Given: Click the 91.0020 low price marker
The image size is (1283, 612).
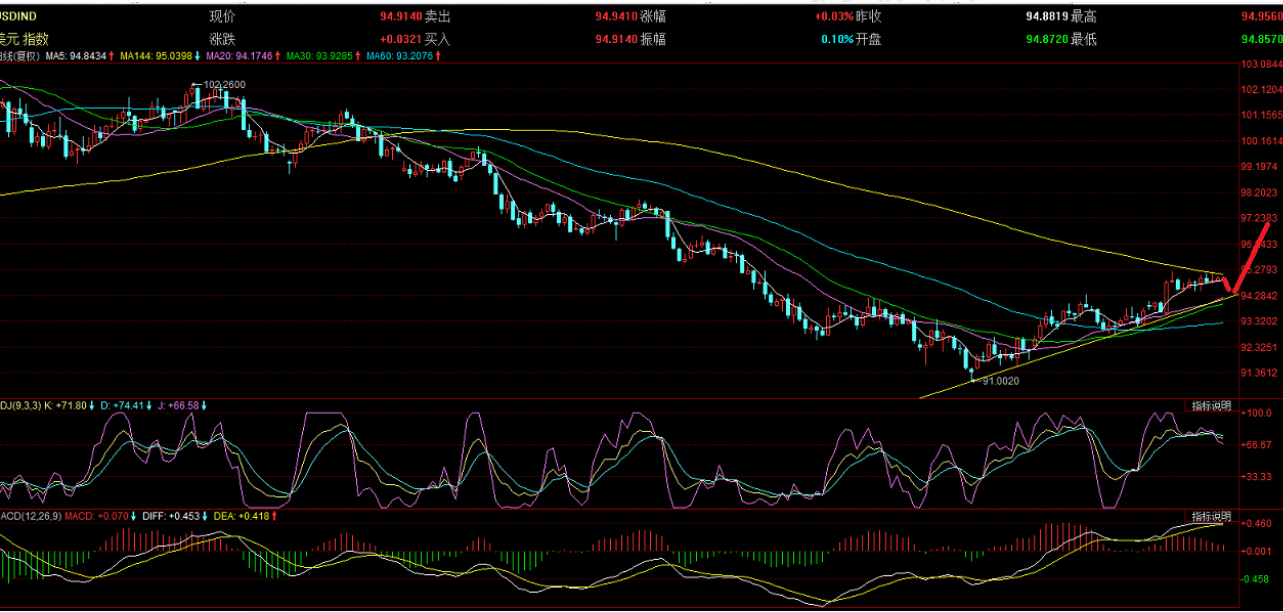Looking at the screenshot, I should [x=1000, y=381].
